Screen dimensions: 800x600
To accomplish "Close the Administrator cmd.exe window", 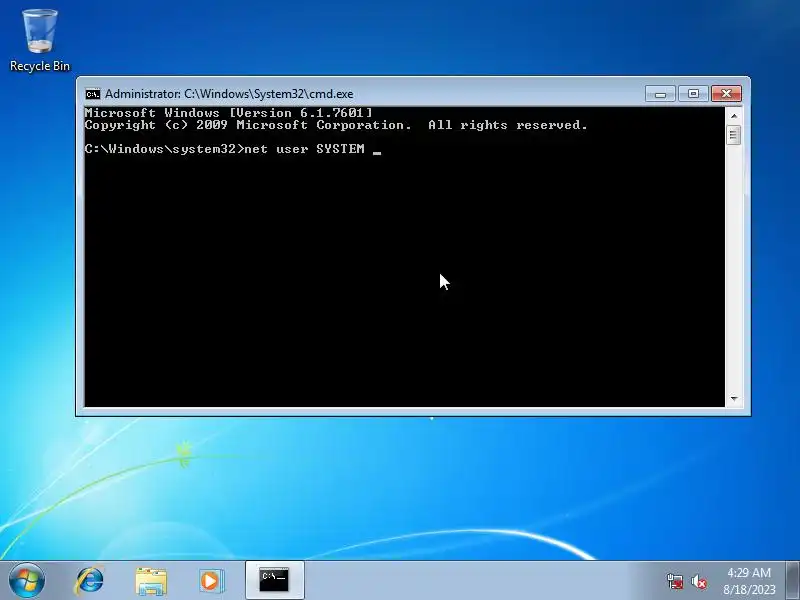I will [726, 94].
